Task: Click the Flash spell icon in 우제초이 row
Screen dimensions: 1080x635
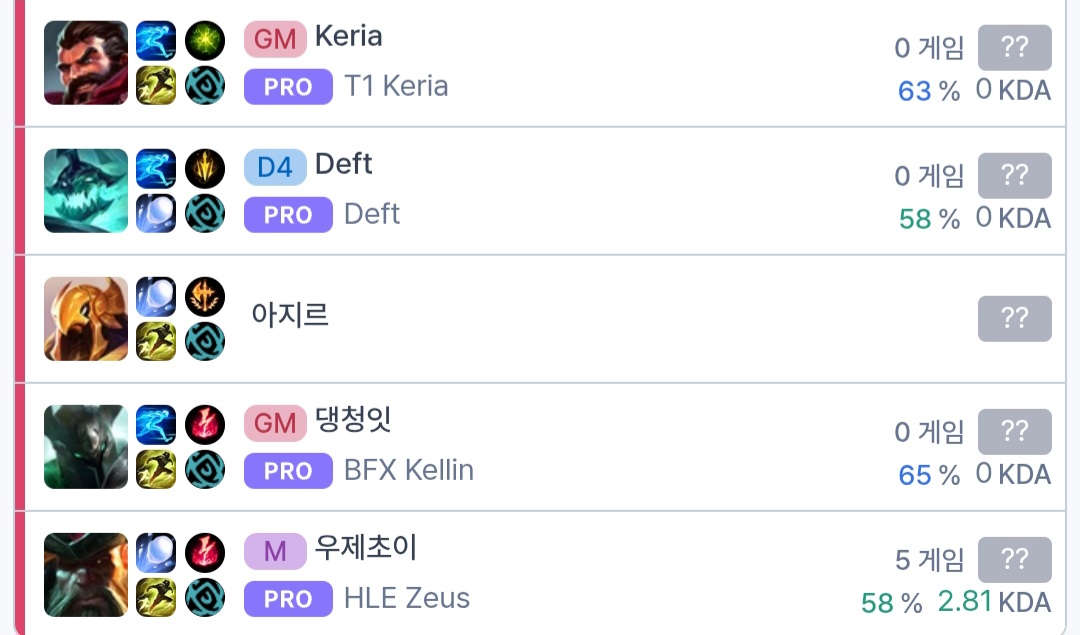Action: tap(155, 597)
